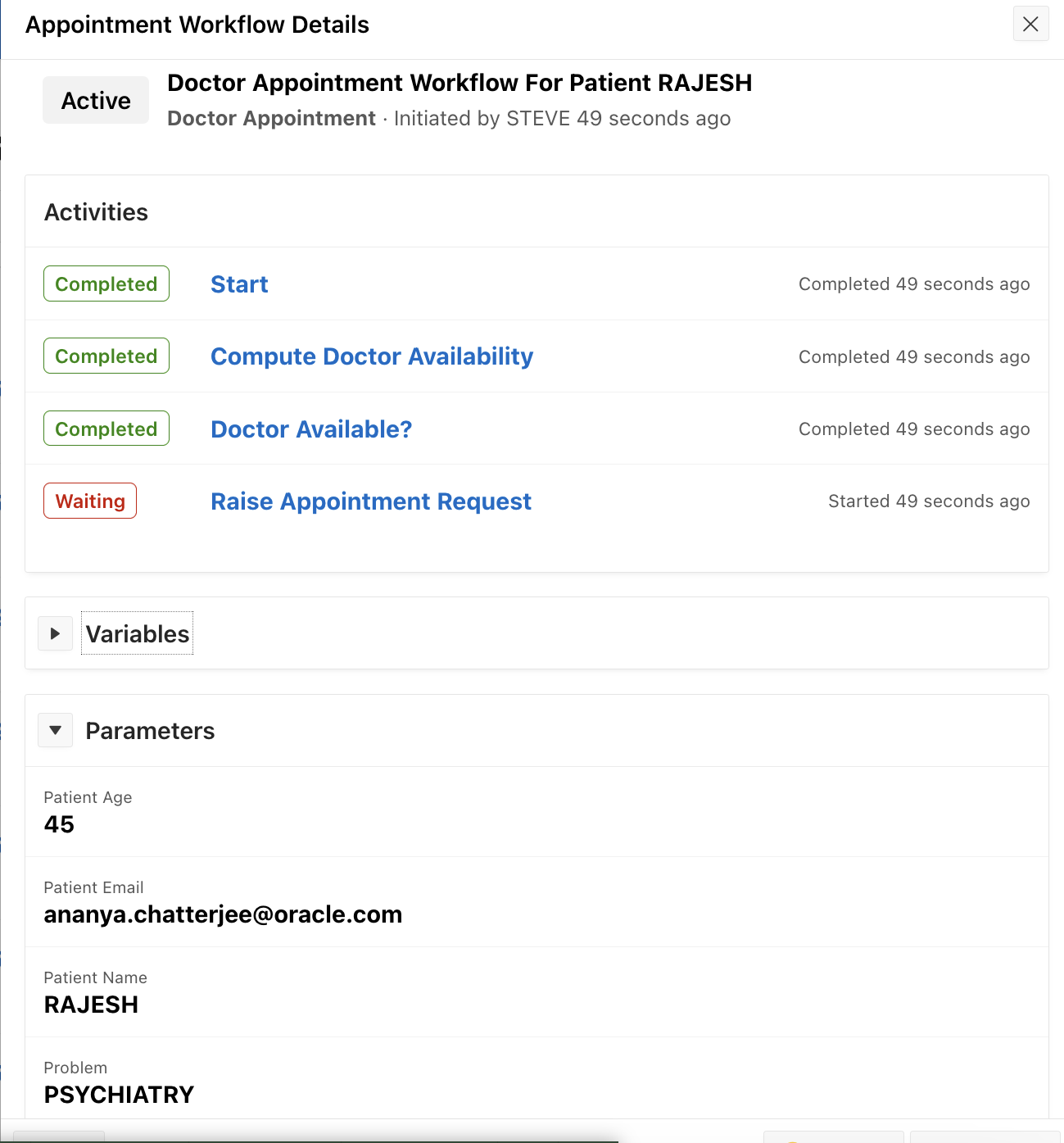Screen dimensions: 1064x1143
Task: Click the Activities section heading
Action: [x=96, y=212]
